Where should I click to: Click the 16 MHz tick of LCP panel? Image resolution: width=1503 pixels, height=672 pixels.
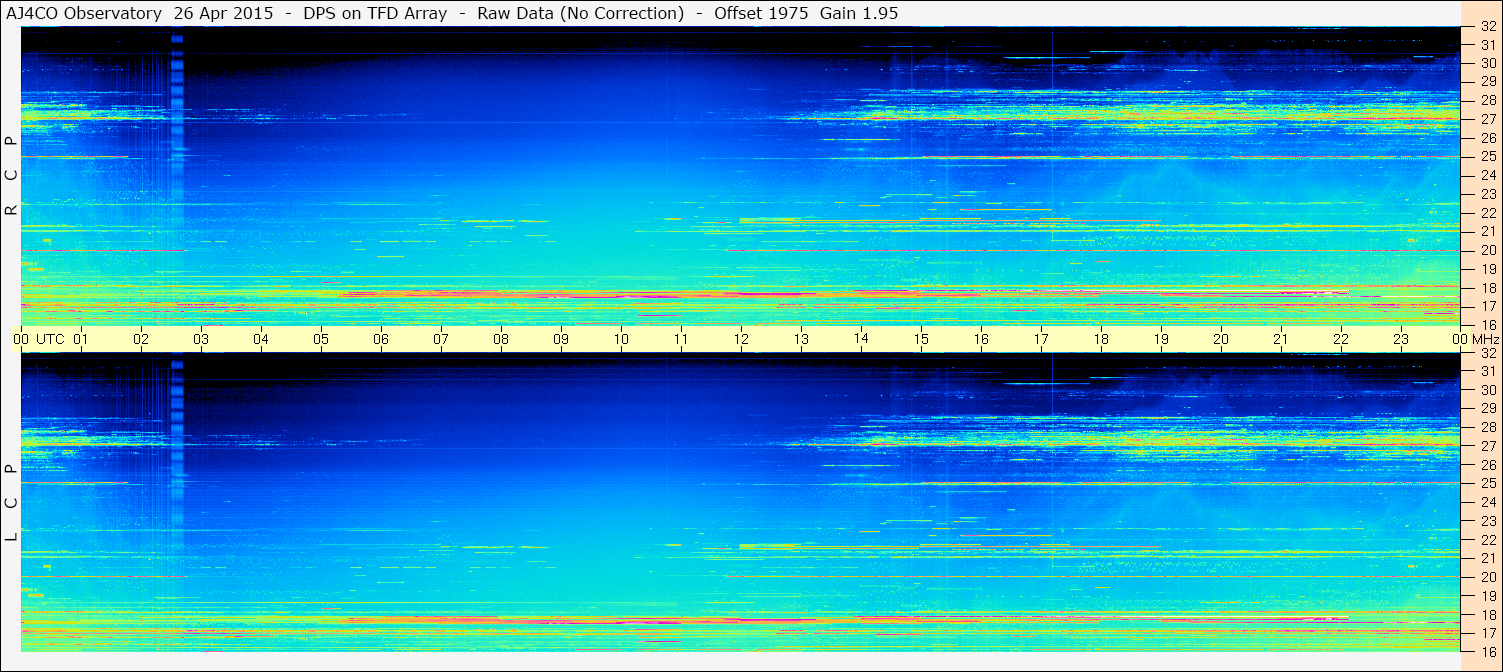[1487, 650]
